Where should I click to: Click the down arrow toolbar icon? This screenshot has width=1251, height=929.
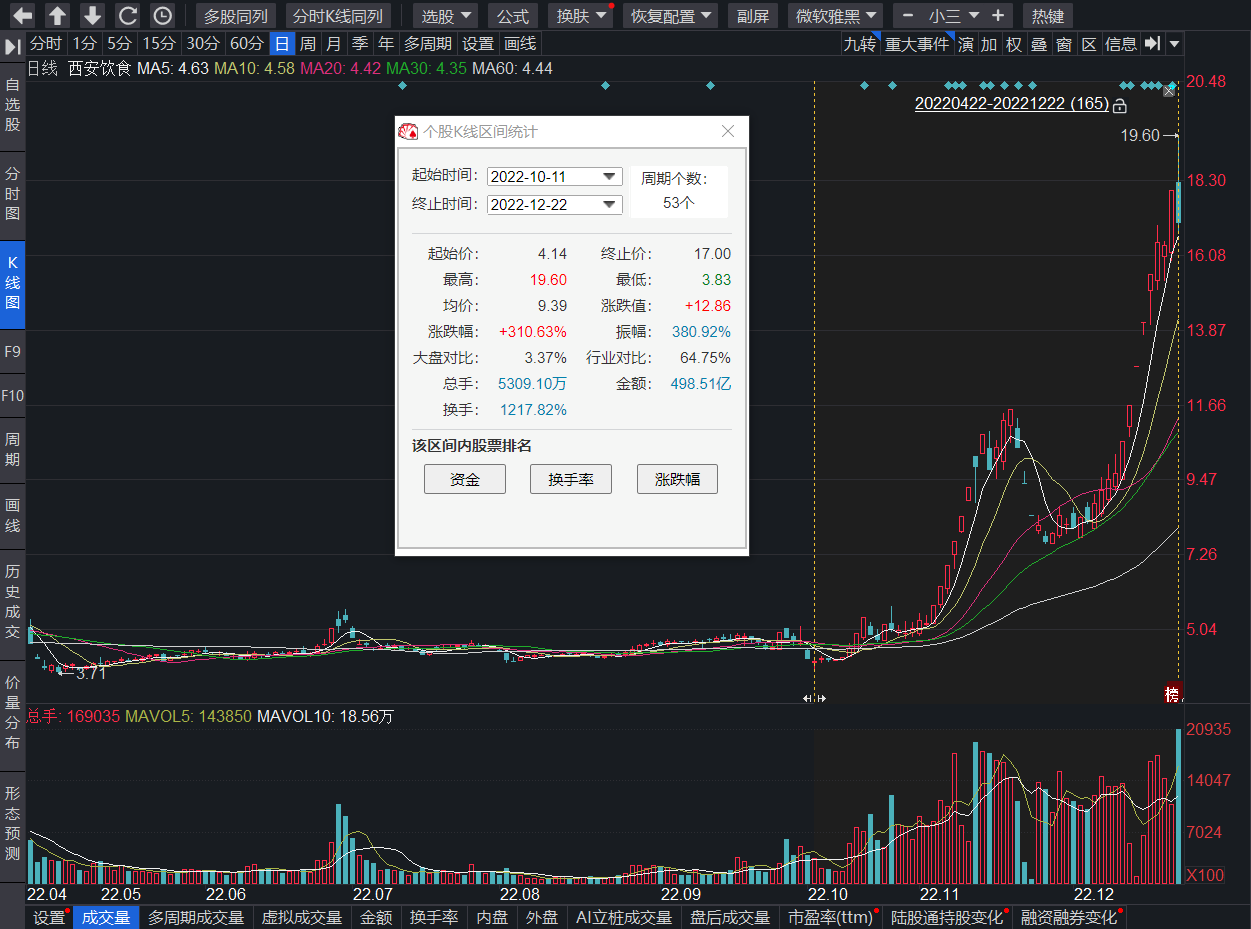click(92, 16)
